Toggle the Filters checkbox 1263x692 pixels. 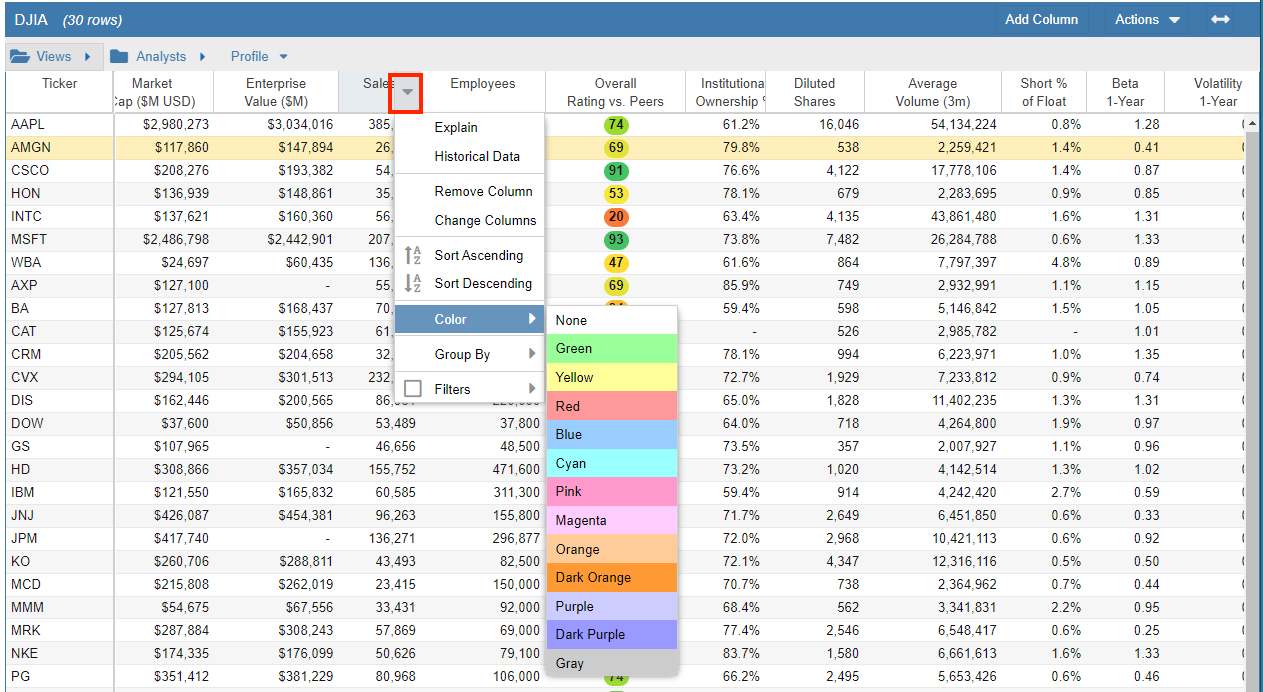point(413,389)
